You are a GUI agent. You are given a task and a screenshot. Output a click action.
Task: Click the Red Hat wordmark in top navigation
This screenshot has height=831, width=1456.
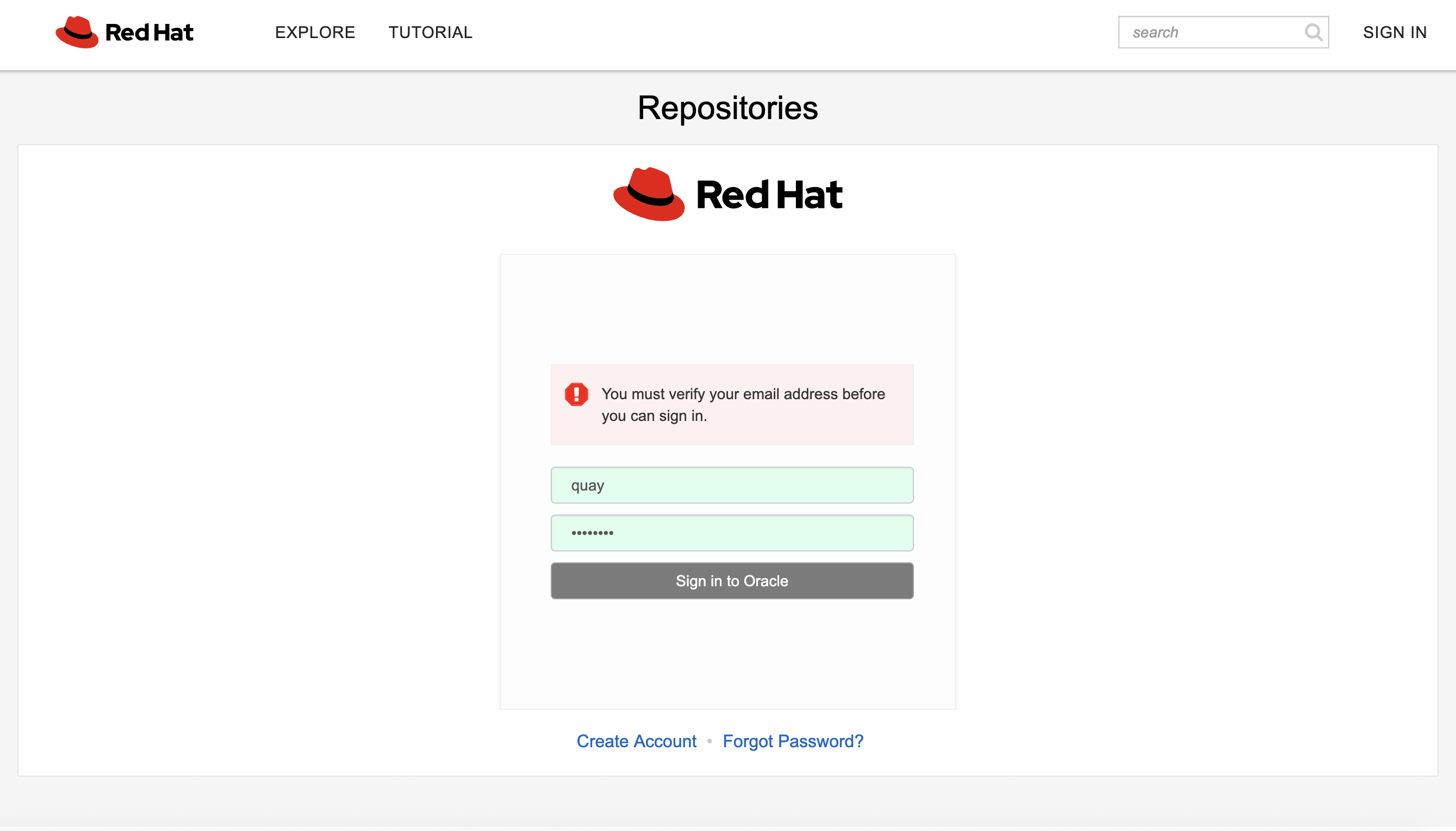(149, 33)
